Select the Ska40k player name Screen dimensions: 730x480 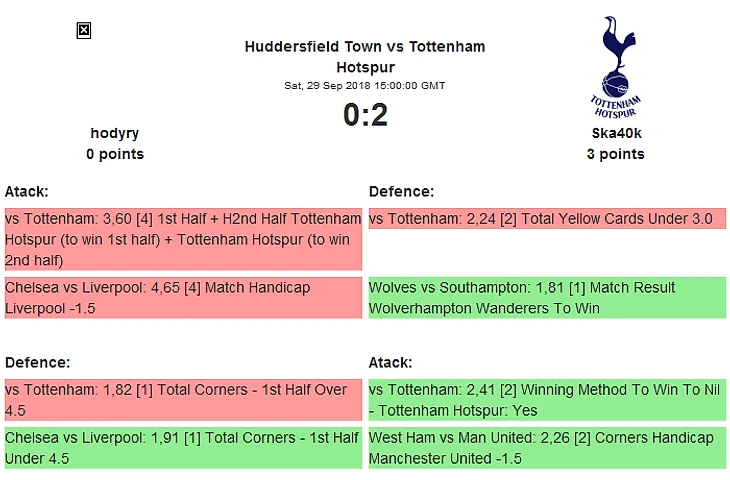[616, 133]
